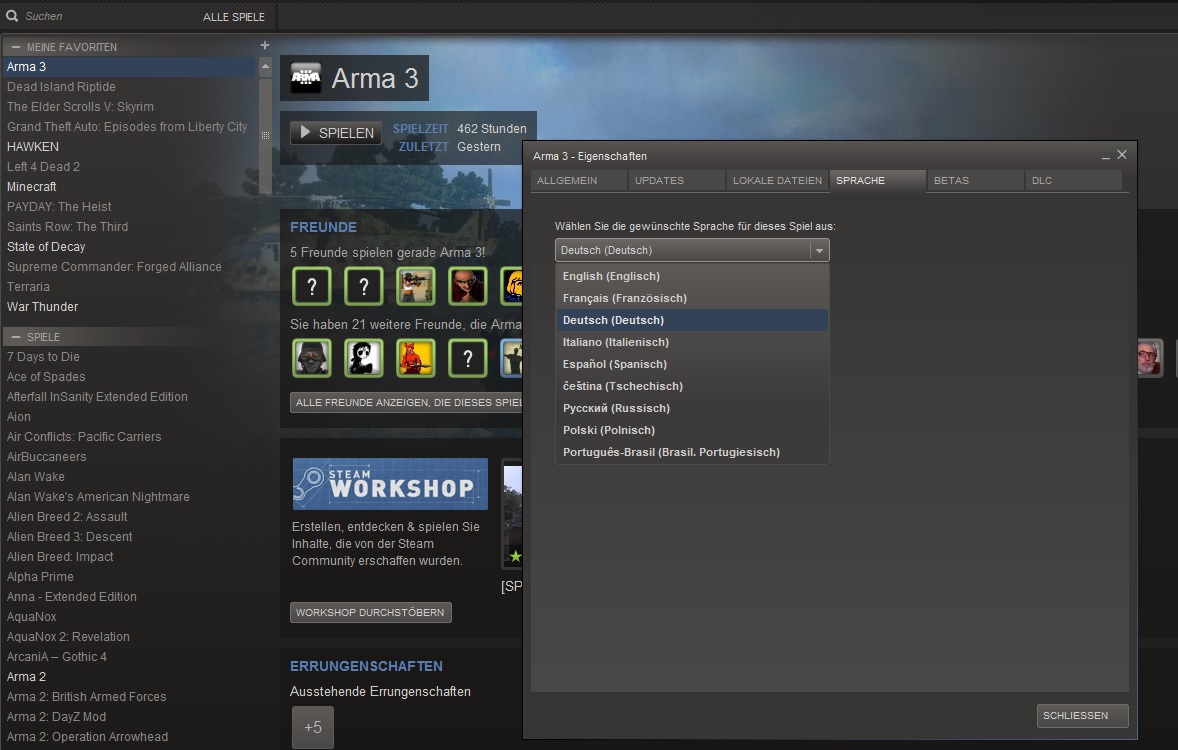
Task: Choose Español (Spanisch) from language list
Action: tap(692, 364)
